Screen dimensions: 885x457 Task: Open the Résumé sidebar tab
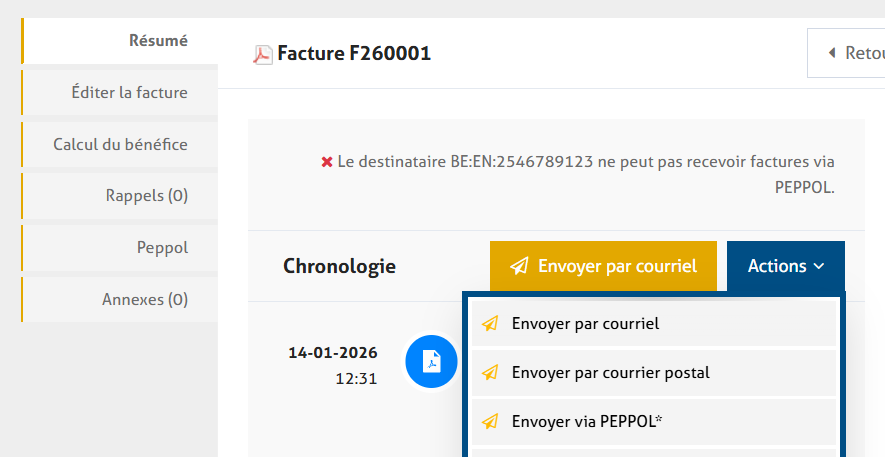(x=158, y=41)
